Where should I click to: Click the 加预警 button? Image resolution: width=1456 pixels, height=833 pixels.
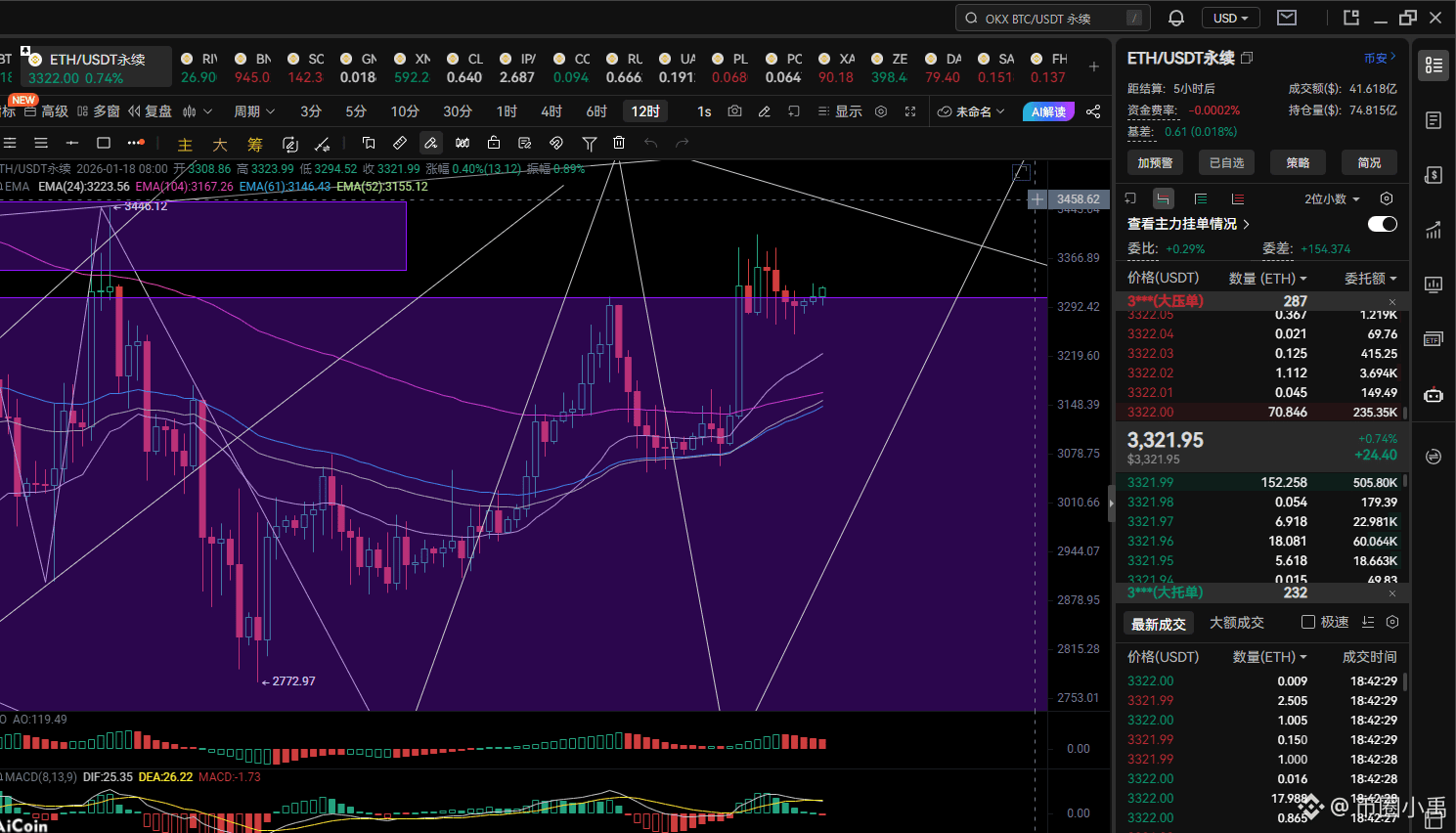point(1155,162)
